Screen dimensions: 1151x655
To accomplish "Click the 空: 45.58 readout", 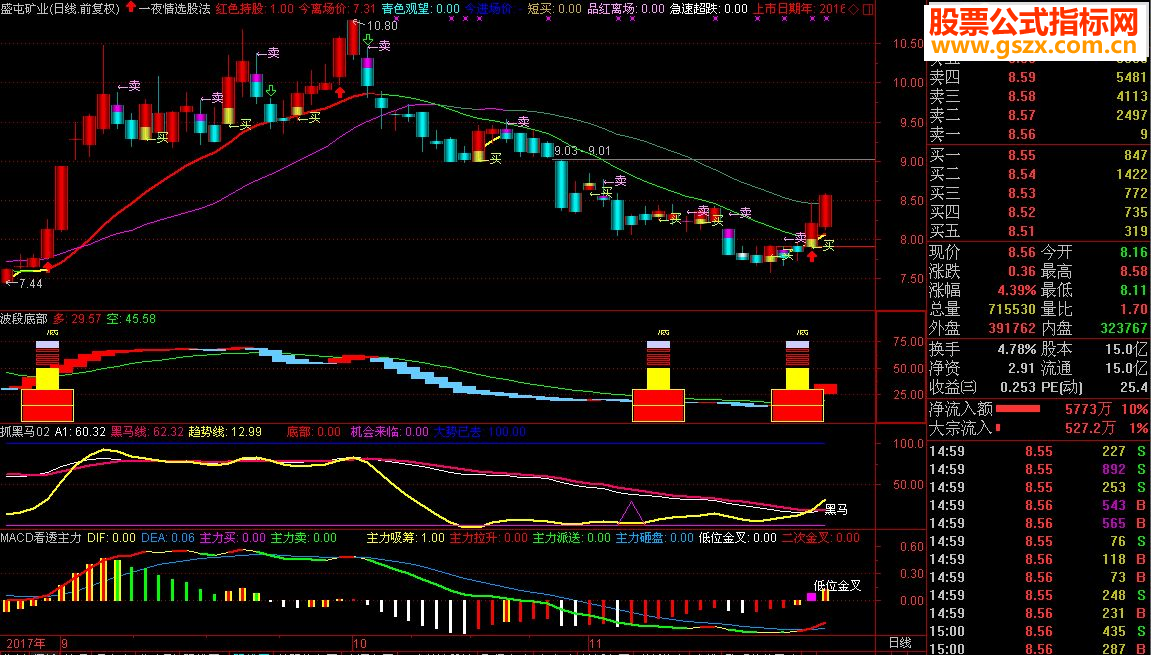I will tap(131, 319).
